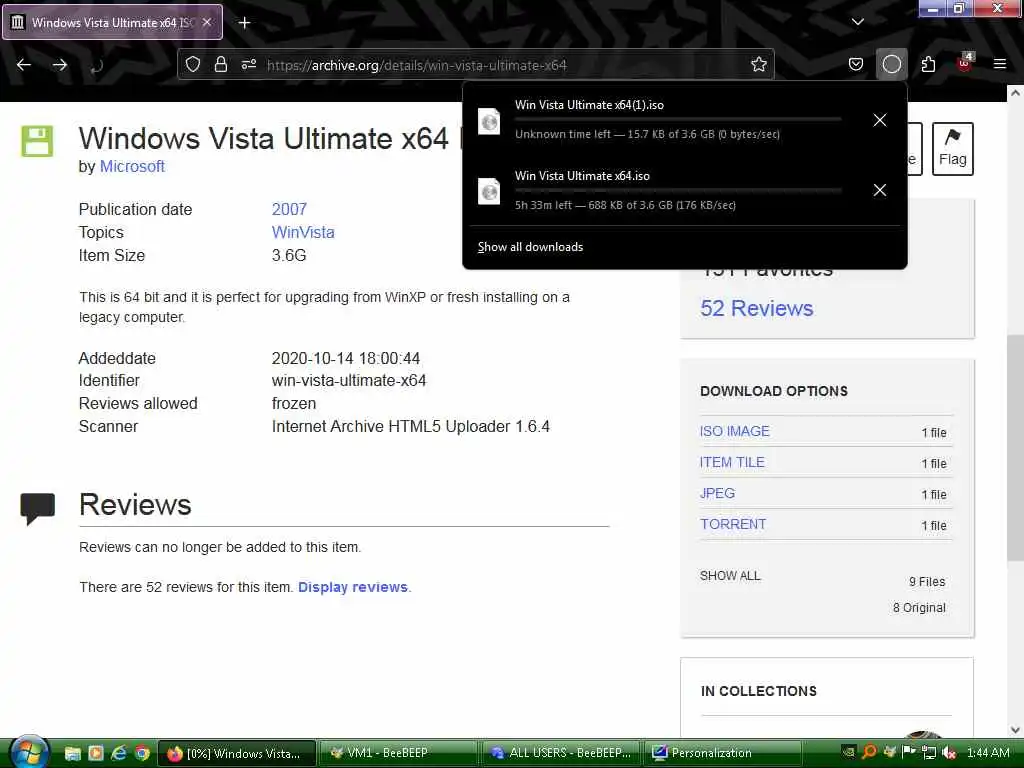The height and width of the screenshot is (768, 1024).
Task: Click the page vertical scrollbar thumb
Action: pos(1015,448)
